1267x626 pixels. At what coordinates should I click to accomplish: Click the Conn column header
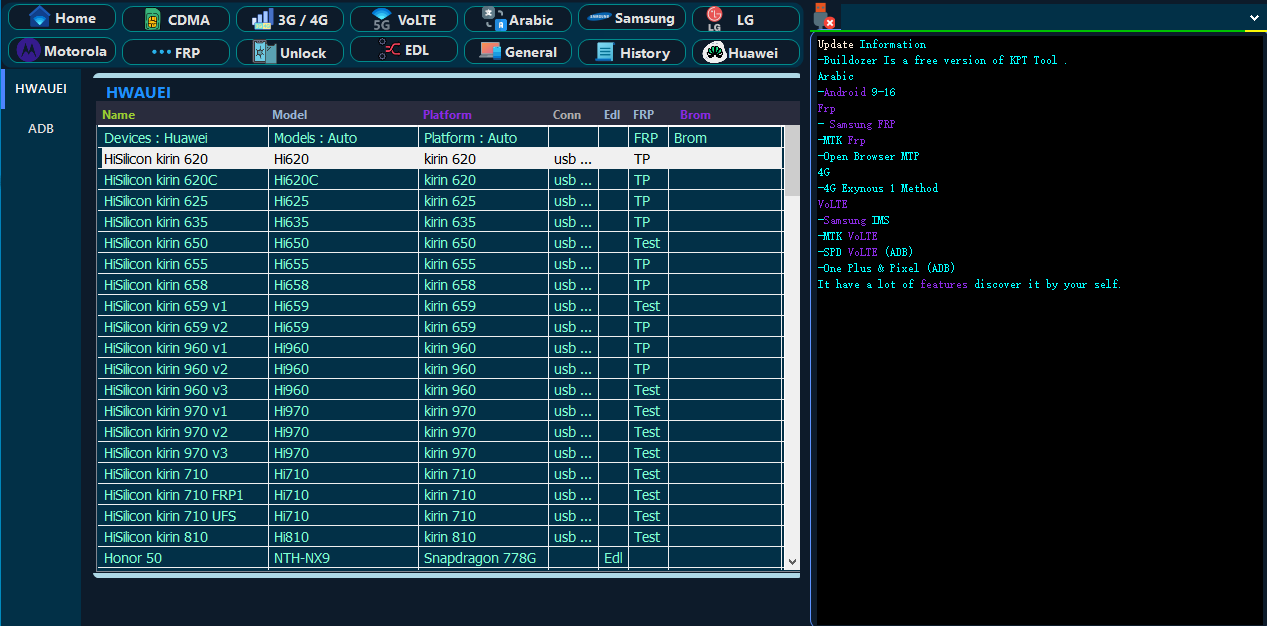(x=567, y=115)
